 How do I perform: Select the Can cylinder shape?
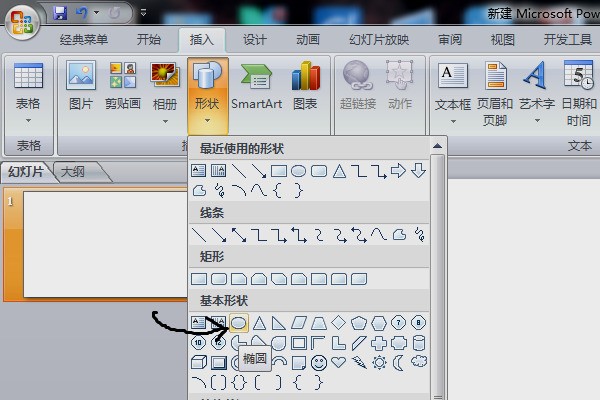[x=419, y=342]
